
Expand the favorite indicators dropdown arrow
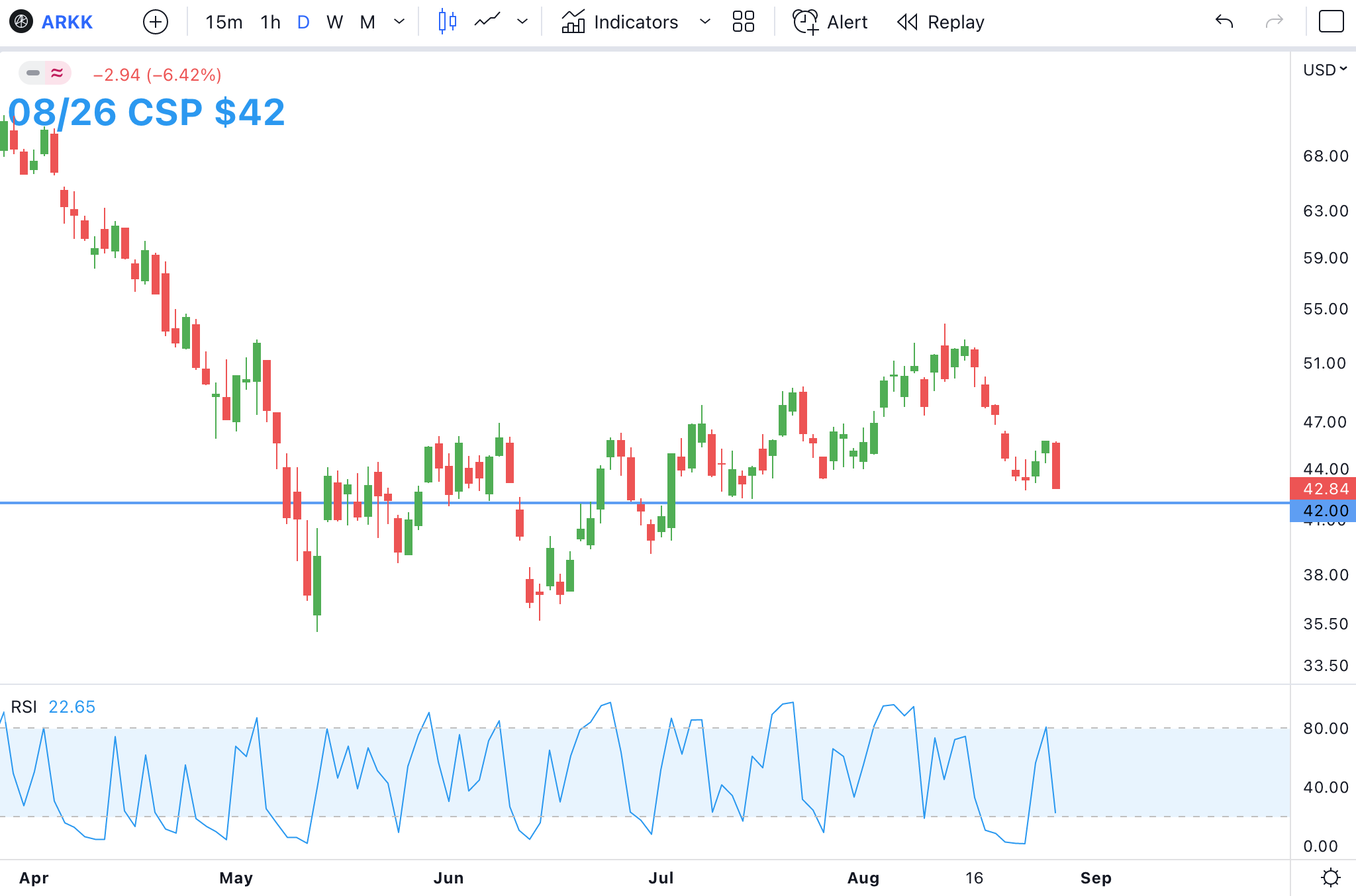(705, 22)
